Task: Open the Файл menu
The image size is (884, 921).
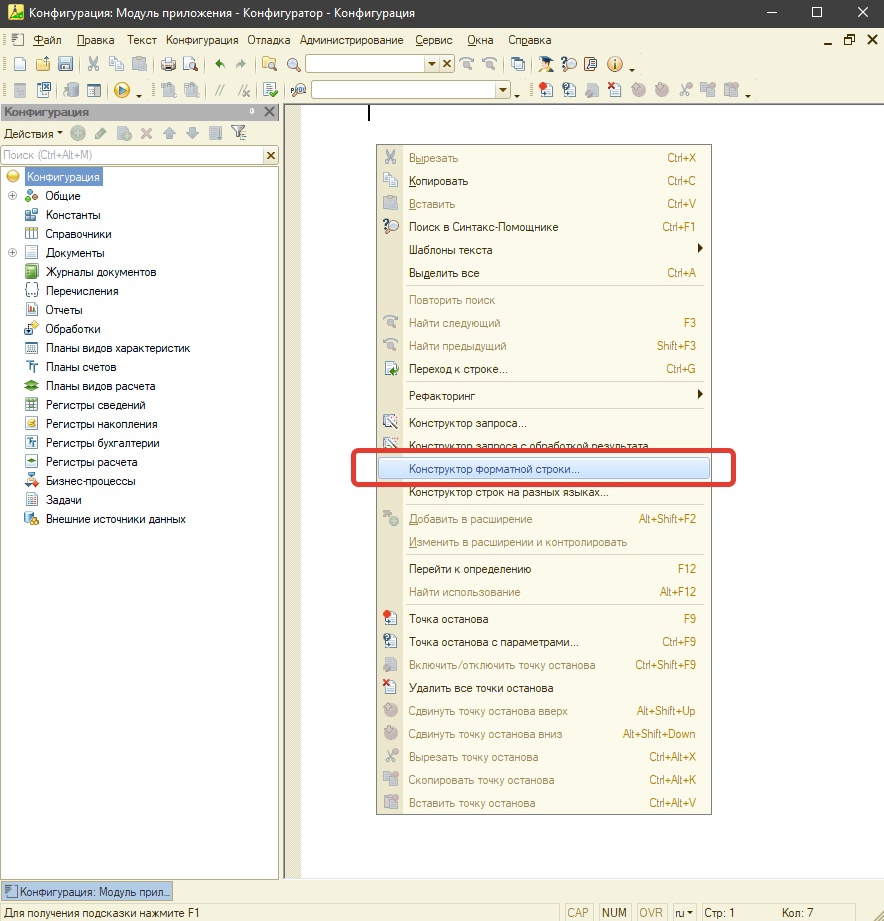Action: tap(47, 40)
